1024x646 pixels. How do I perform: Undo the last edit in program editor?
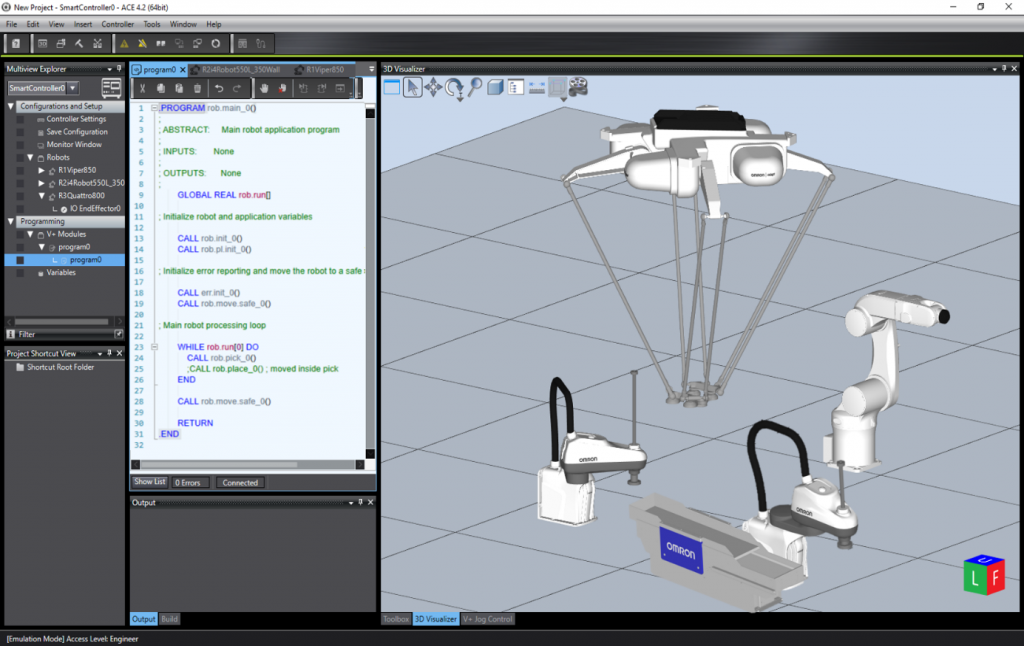pos(219,88)
